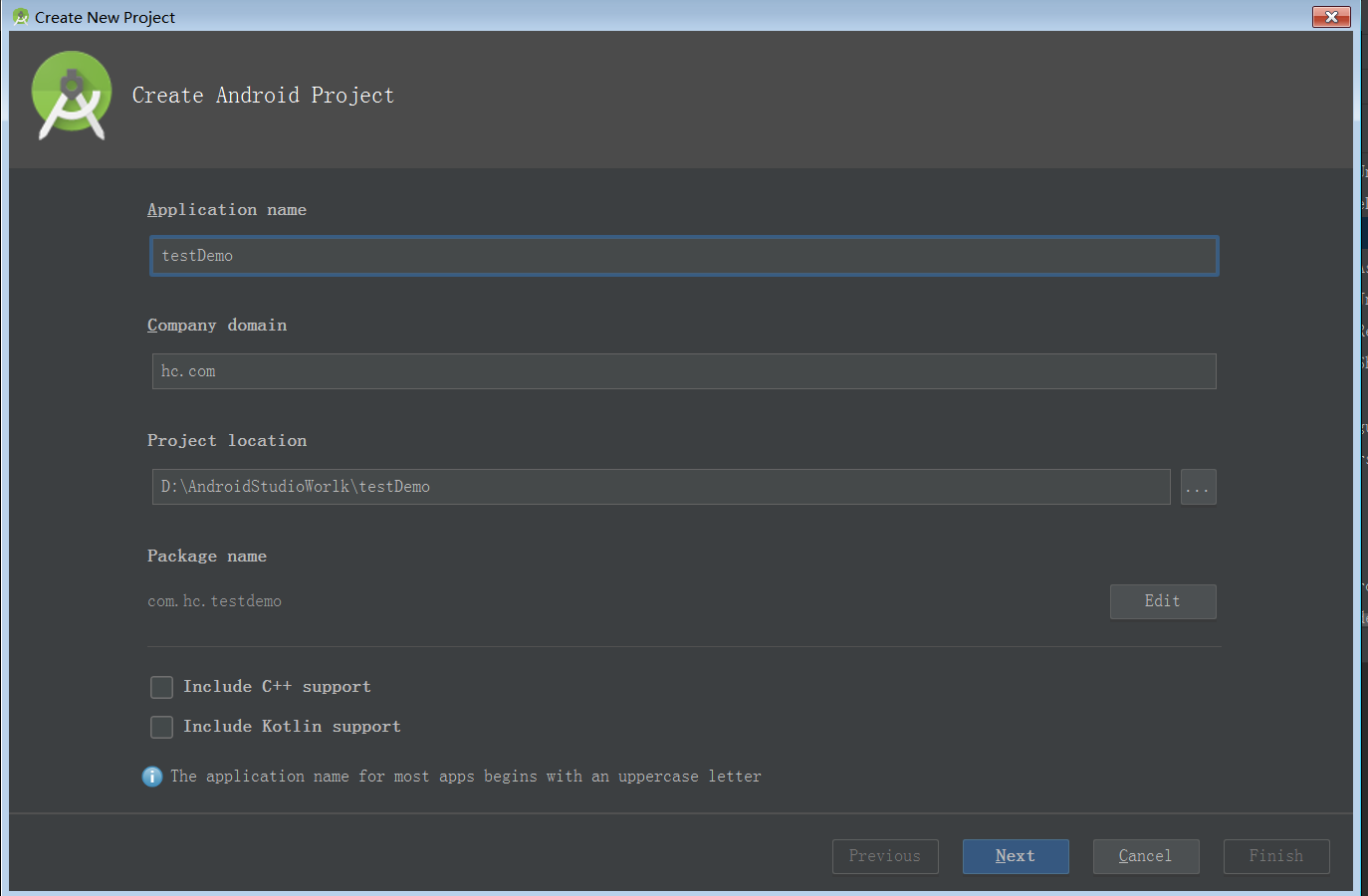
Task: Enable Include Kotlin support checkbox
Action: point(161,727)
